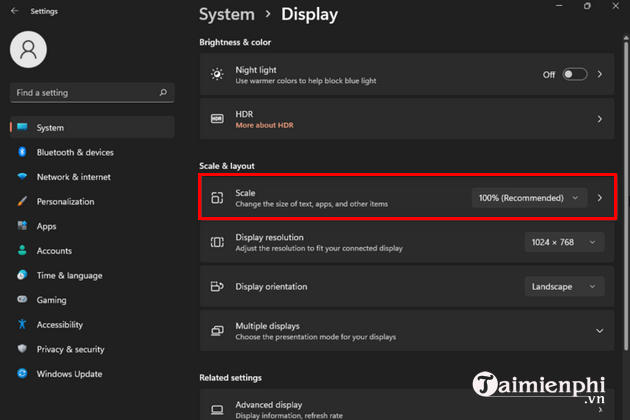Select System in the sidebar
Screen dimensions: 630x420
tap(92, 127)
